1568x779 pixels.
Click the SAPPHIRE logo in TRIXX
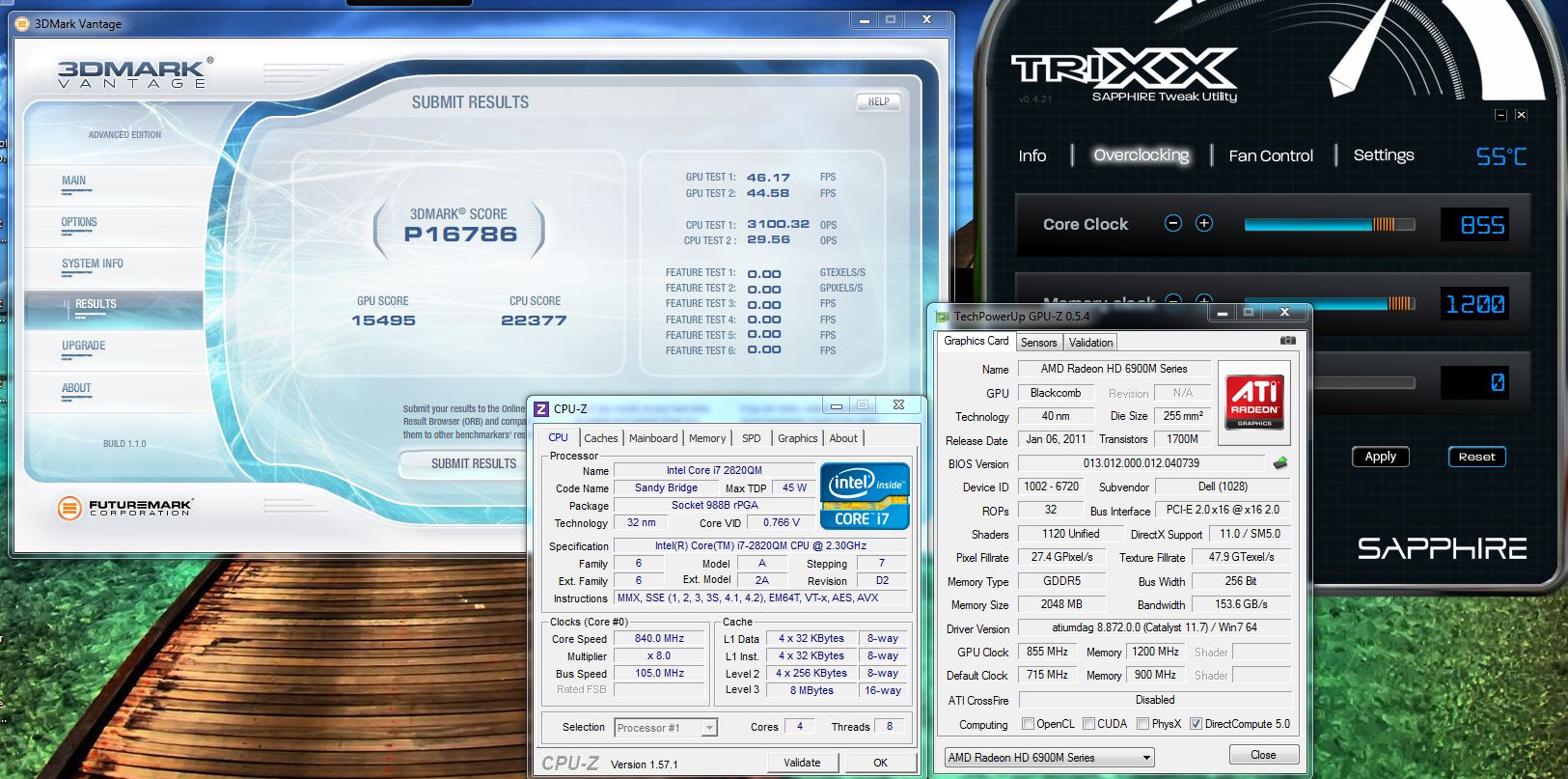pos(1442,549)
